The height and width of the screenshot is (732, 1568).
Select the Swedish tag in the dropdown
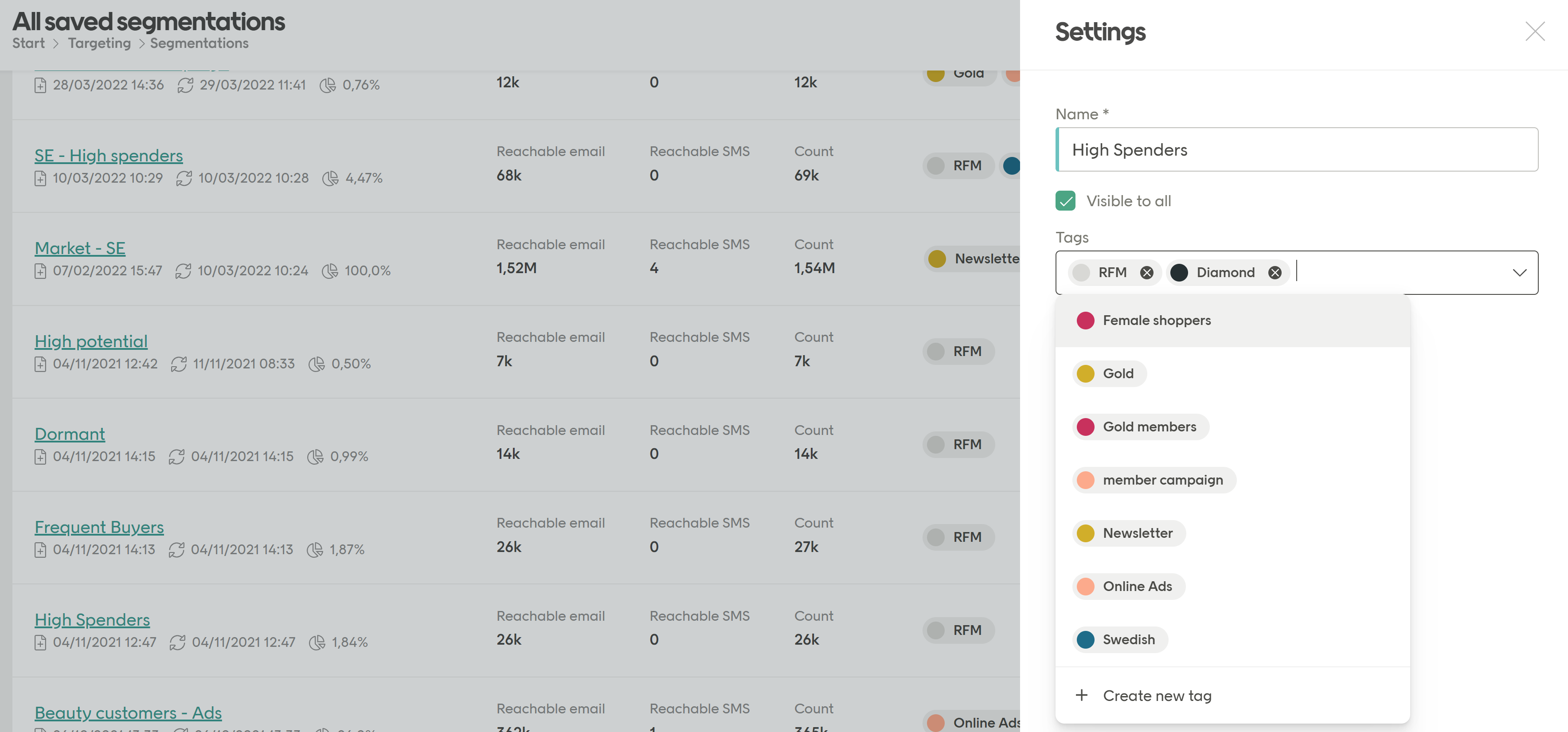[1129, 639]
